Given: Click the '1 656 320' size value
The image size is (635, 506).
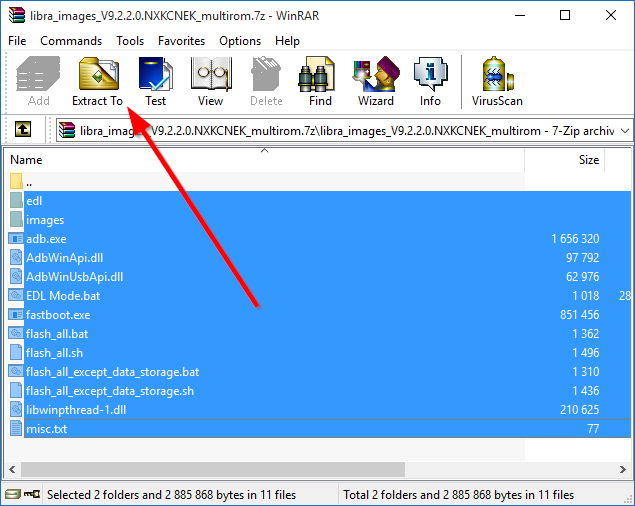Looking at the screenshot, I should click(575, 239).
